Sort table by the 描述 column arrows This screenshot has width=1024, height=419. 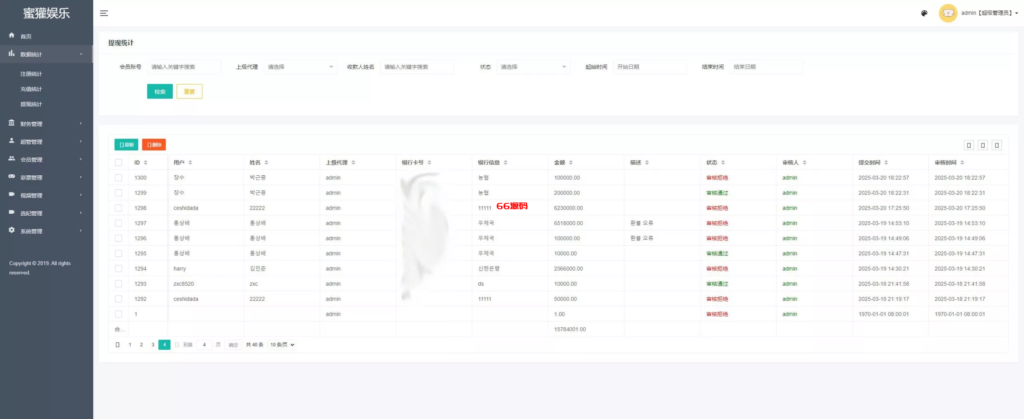(x=647, y=163)
